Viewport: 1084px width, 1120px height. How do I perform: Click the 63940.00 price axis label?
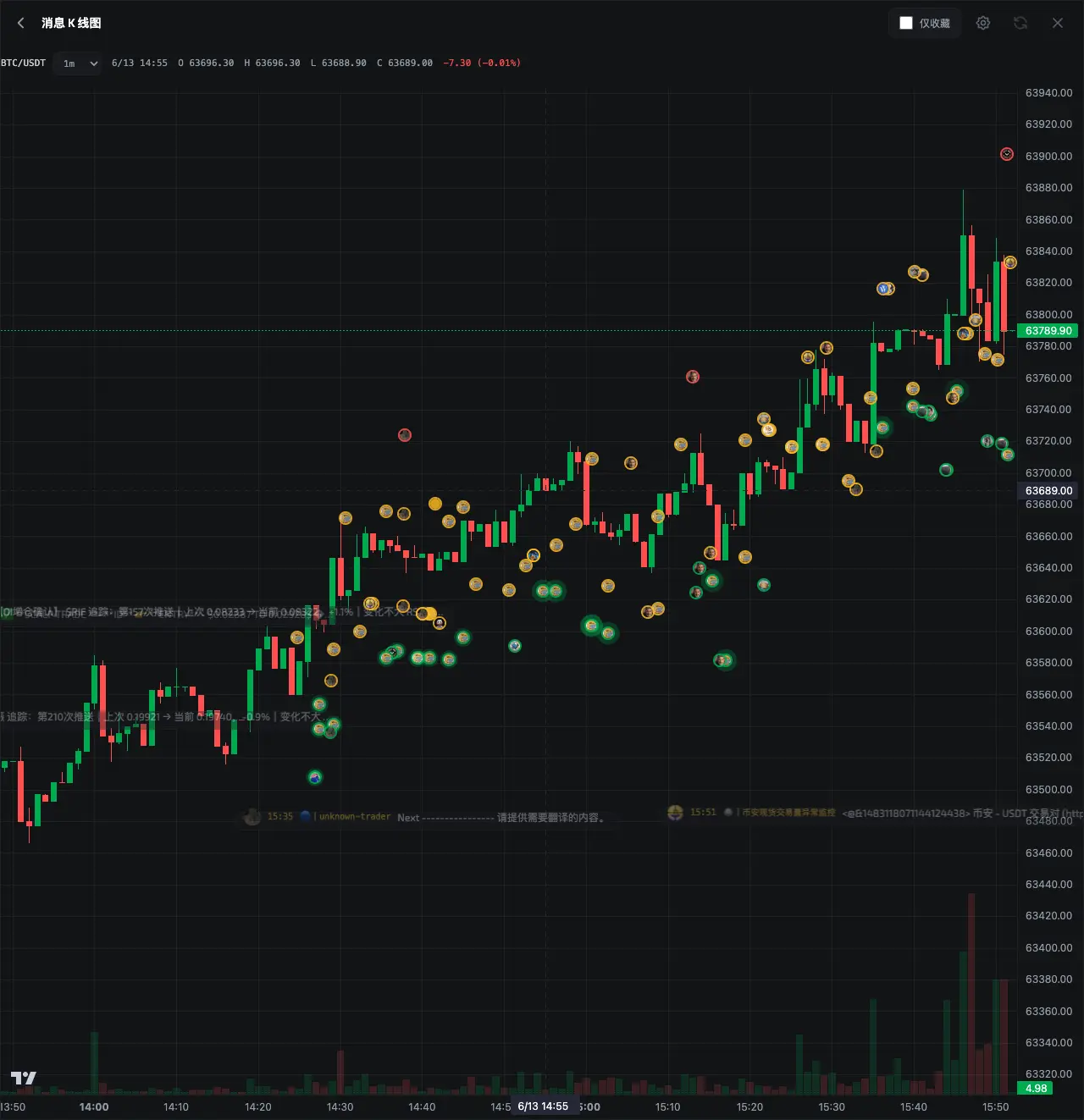(x=1048, y=93)
